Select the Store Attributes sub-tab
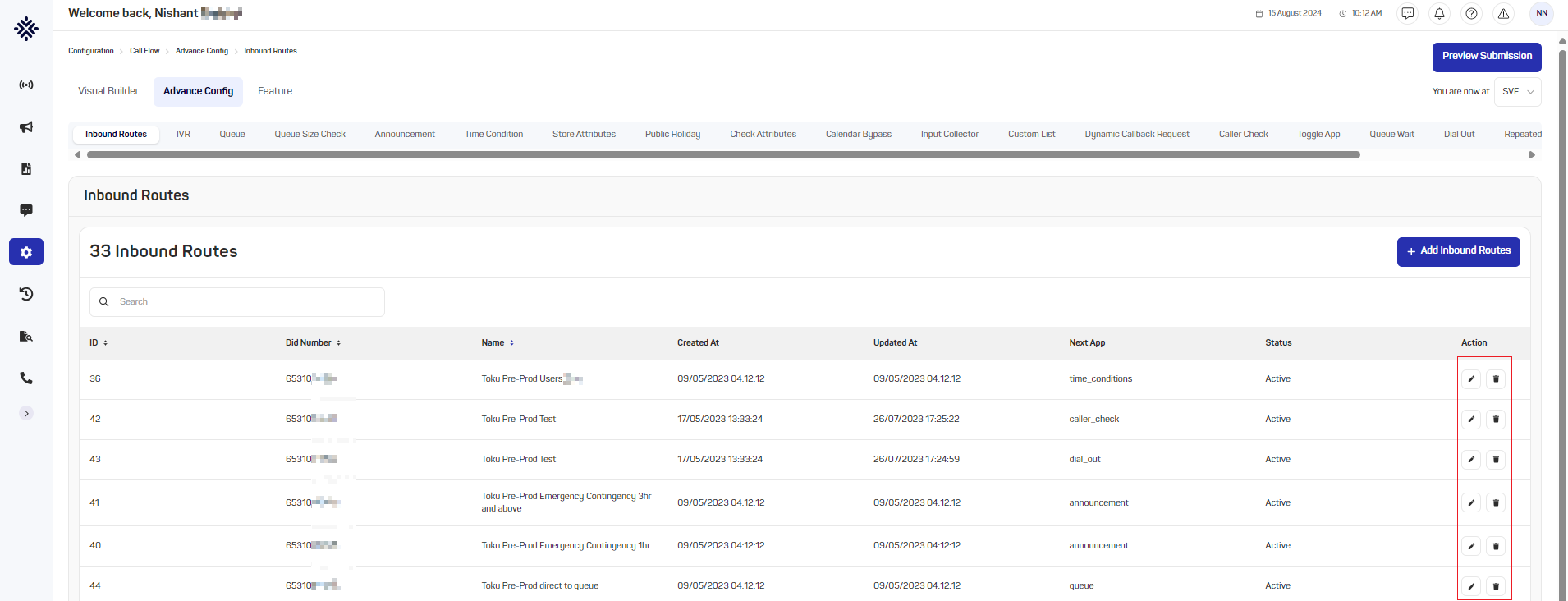 [x=584, y=134]
